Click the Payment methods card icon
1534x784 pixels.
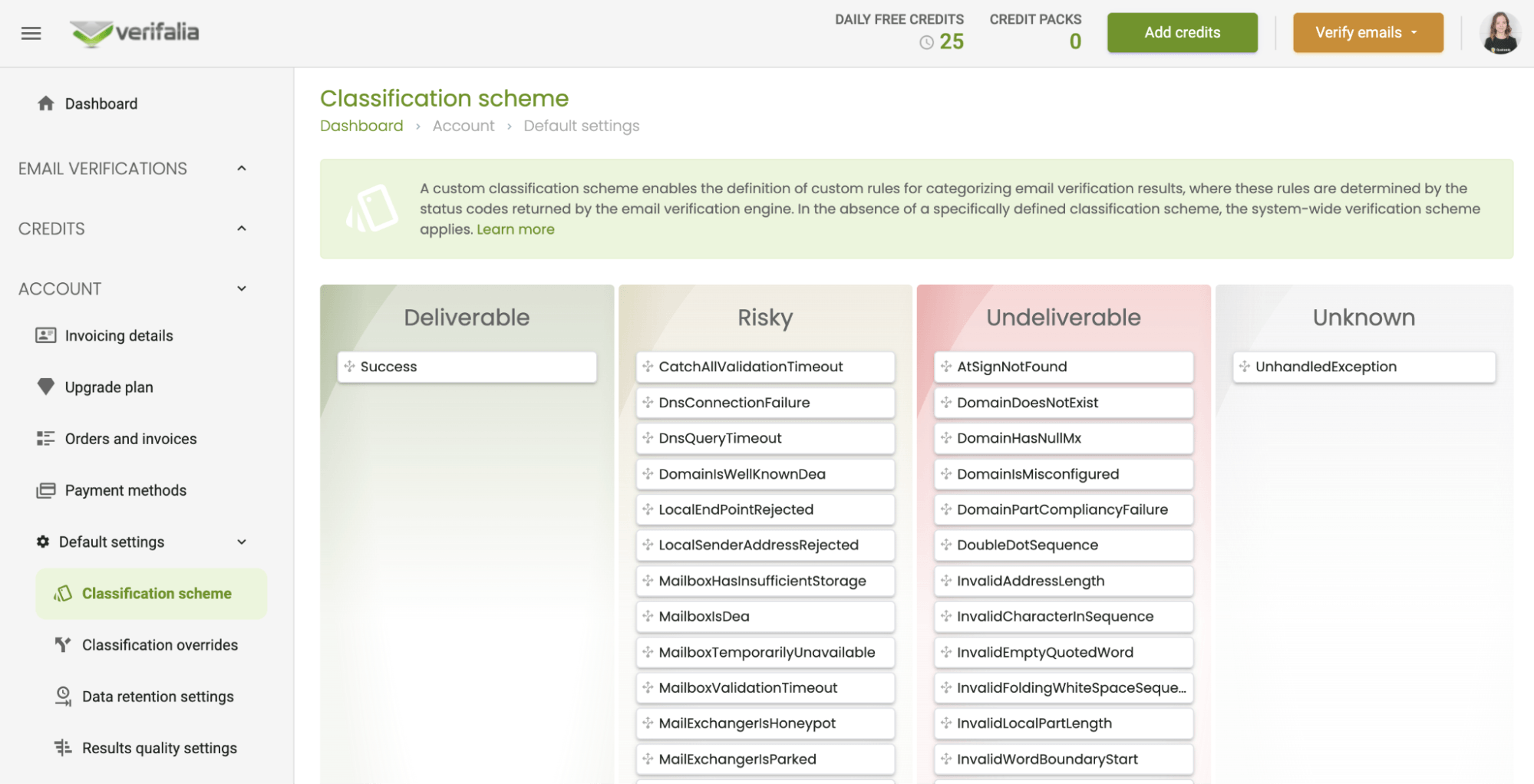click(x=46, y=490)
